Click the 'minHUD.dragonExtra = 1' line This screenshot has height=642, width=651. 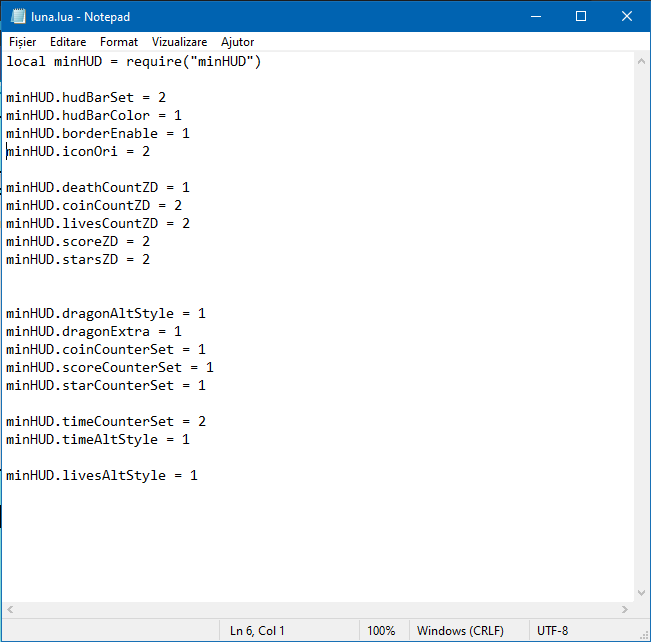(94, 331)
